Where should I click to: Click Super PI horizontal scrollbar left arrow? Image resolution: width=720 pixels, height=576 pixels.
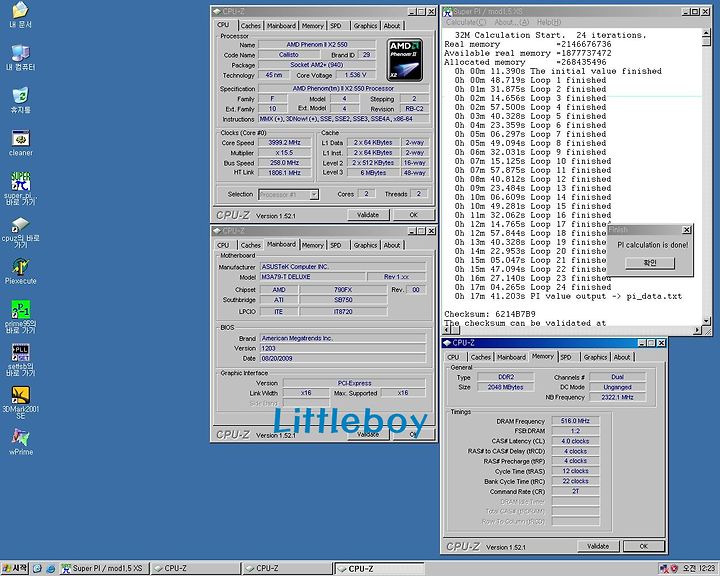click(x=446, y=330)
